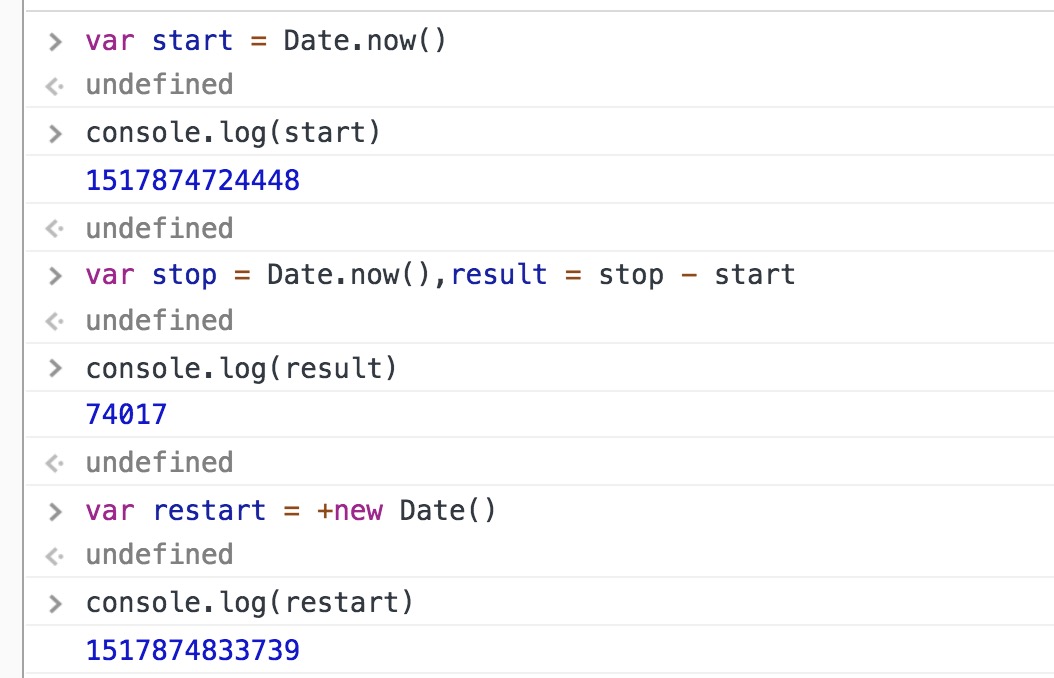Viewport: 1054px width, 678px height.
Task: Click the input chevron beside 'var start'
Action: click(x=56, y=42)
